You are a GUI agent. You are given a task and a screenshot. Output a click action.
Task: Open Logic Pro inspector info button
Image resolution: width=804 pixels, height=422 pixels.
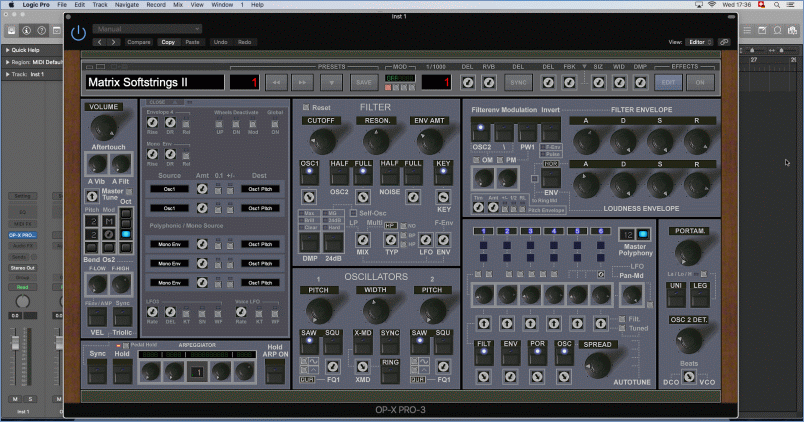tap(27, 31)
